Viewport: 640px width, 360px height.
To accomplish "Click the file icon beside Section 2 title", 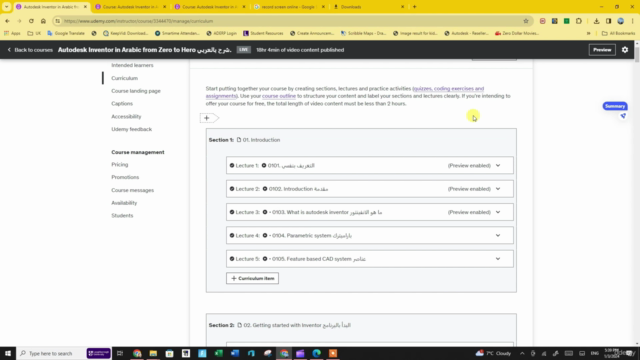I will 240,325.
